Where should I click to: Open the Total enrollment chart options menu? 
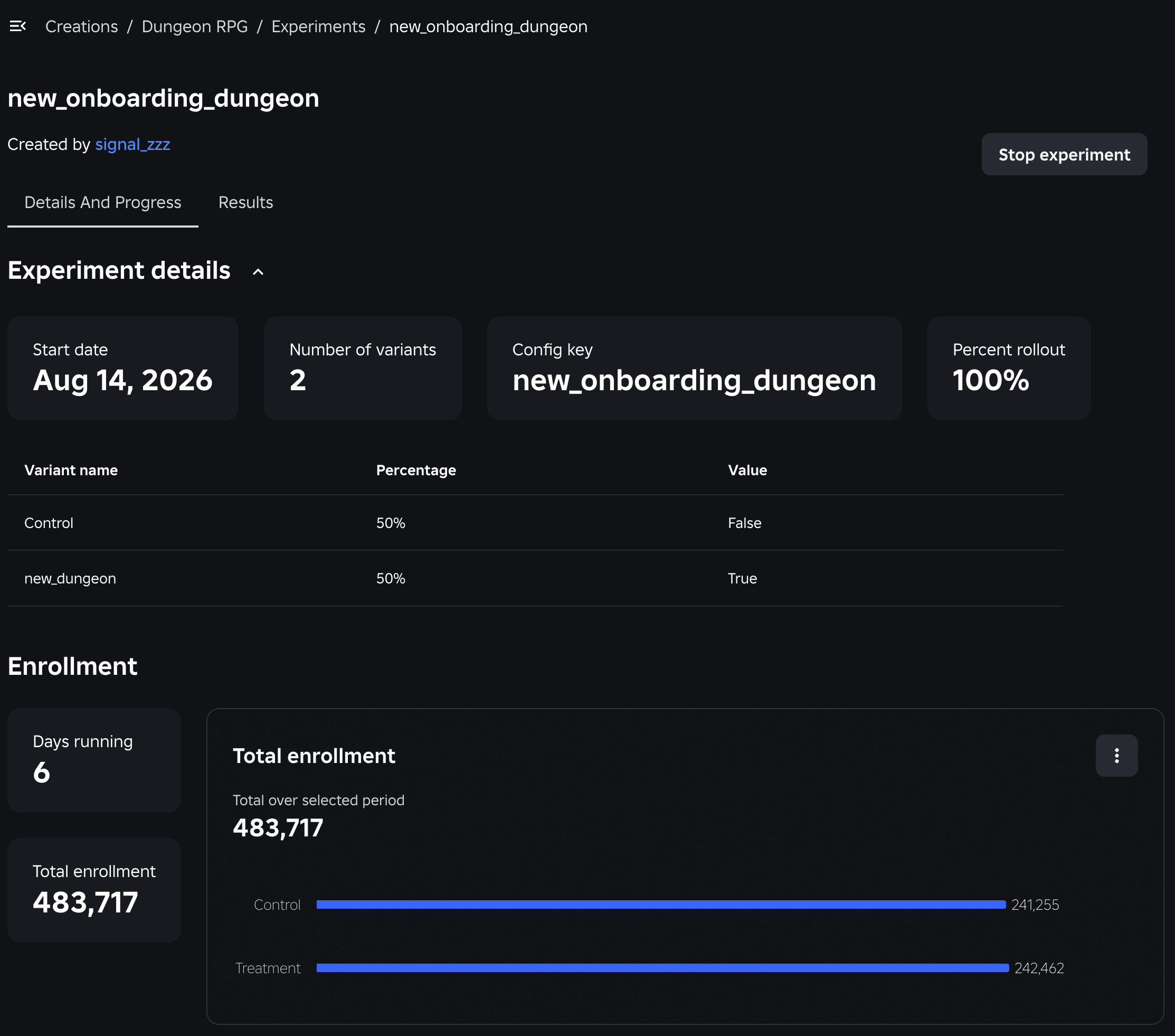point(1116,756)
